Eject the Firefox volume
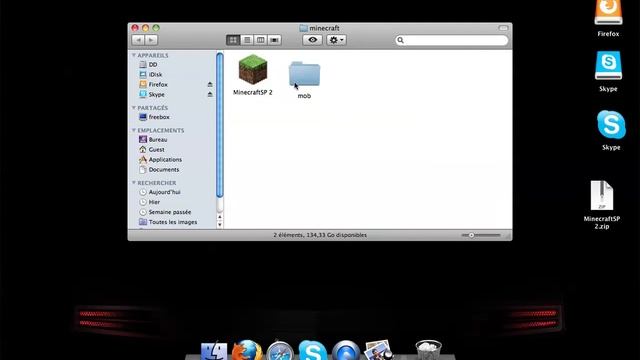This screenshot has height=360, width=640. 210,84
